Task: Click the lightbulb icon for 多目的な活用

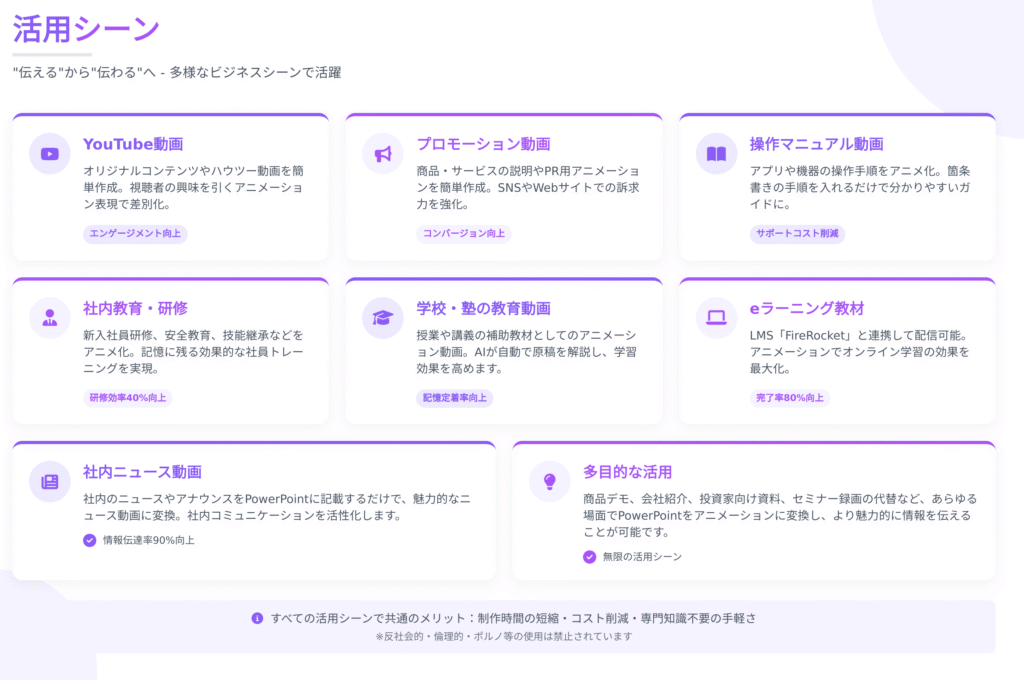Action: [x=550, y=481]
